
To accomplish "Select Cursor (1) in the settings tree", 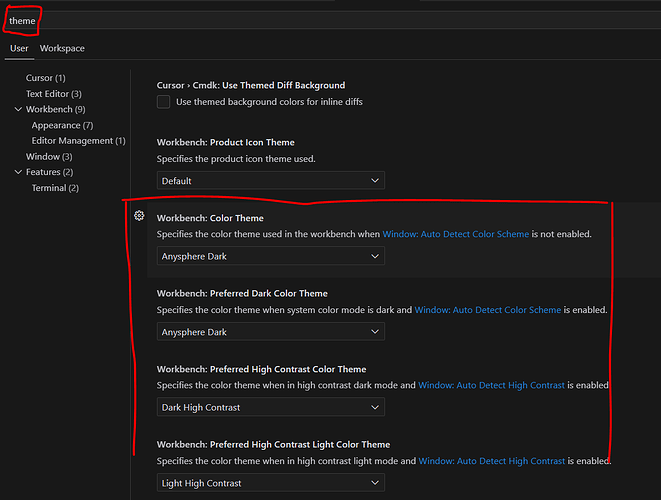I will [46, 78].
